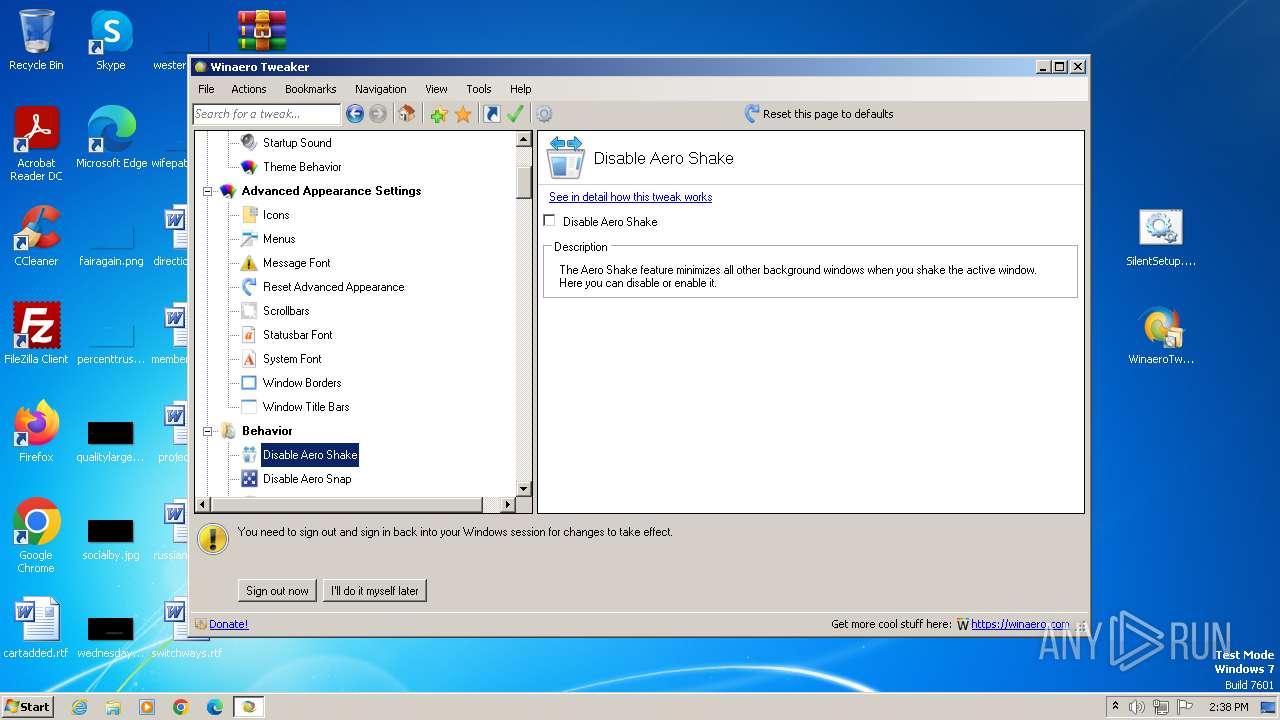Open the Tools menu
Viewport: 1280px width, 720px height.
pos(479,89)
